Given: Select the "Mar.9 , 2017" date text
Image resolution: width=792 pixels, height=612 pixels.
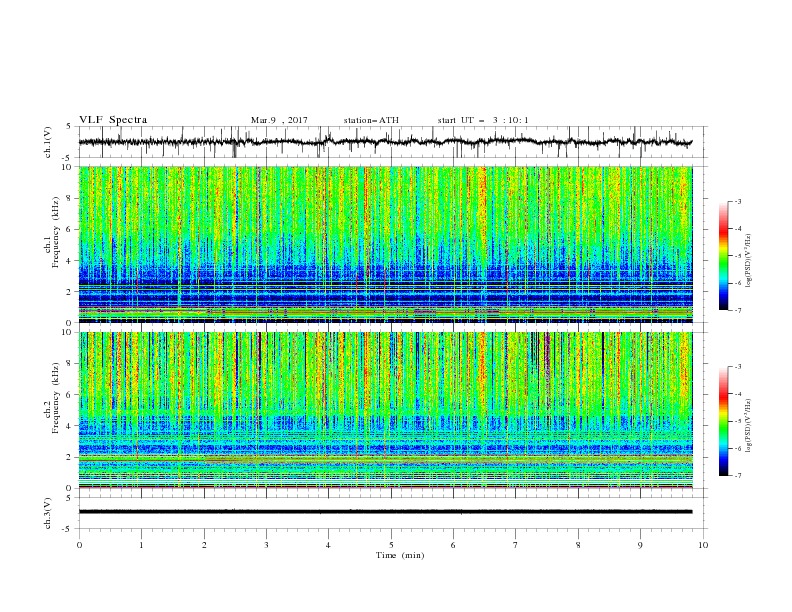Looking at the screenshot, I should [279, 120].
